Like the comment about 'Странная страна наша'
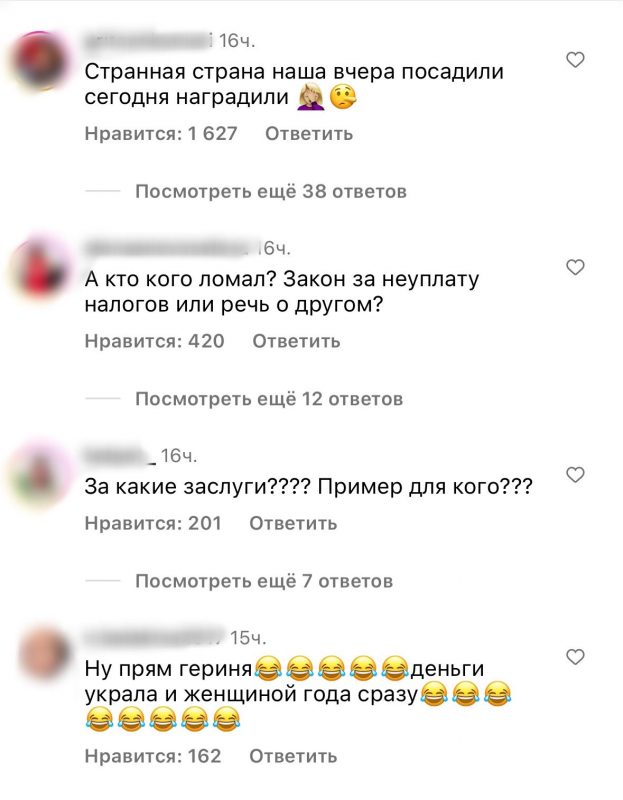The image size is (623, 800). pyautogui.click(x=576, y=60)
